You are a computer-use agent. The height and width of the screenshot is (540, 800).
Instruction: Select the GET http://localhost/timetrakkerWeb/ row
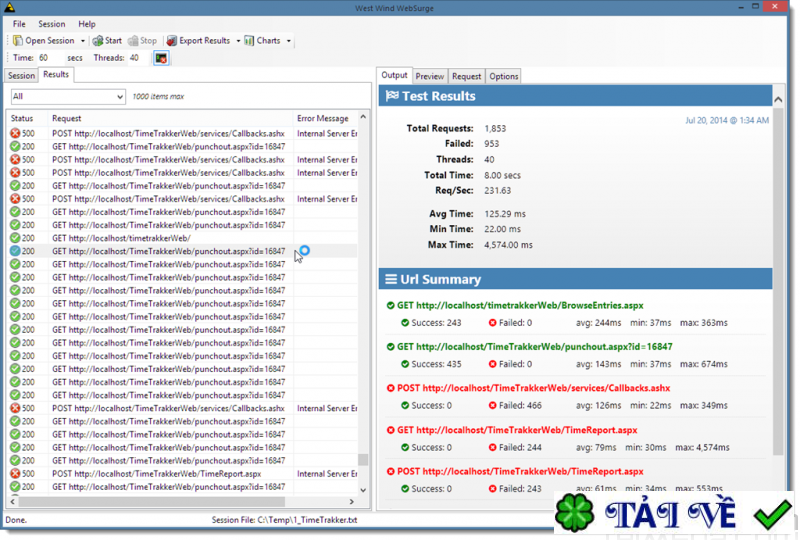(182, 238)
